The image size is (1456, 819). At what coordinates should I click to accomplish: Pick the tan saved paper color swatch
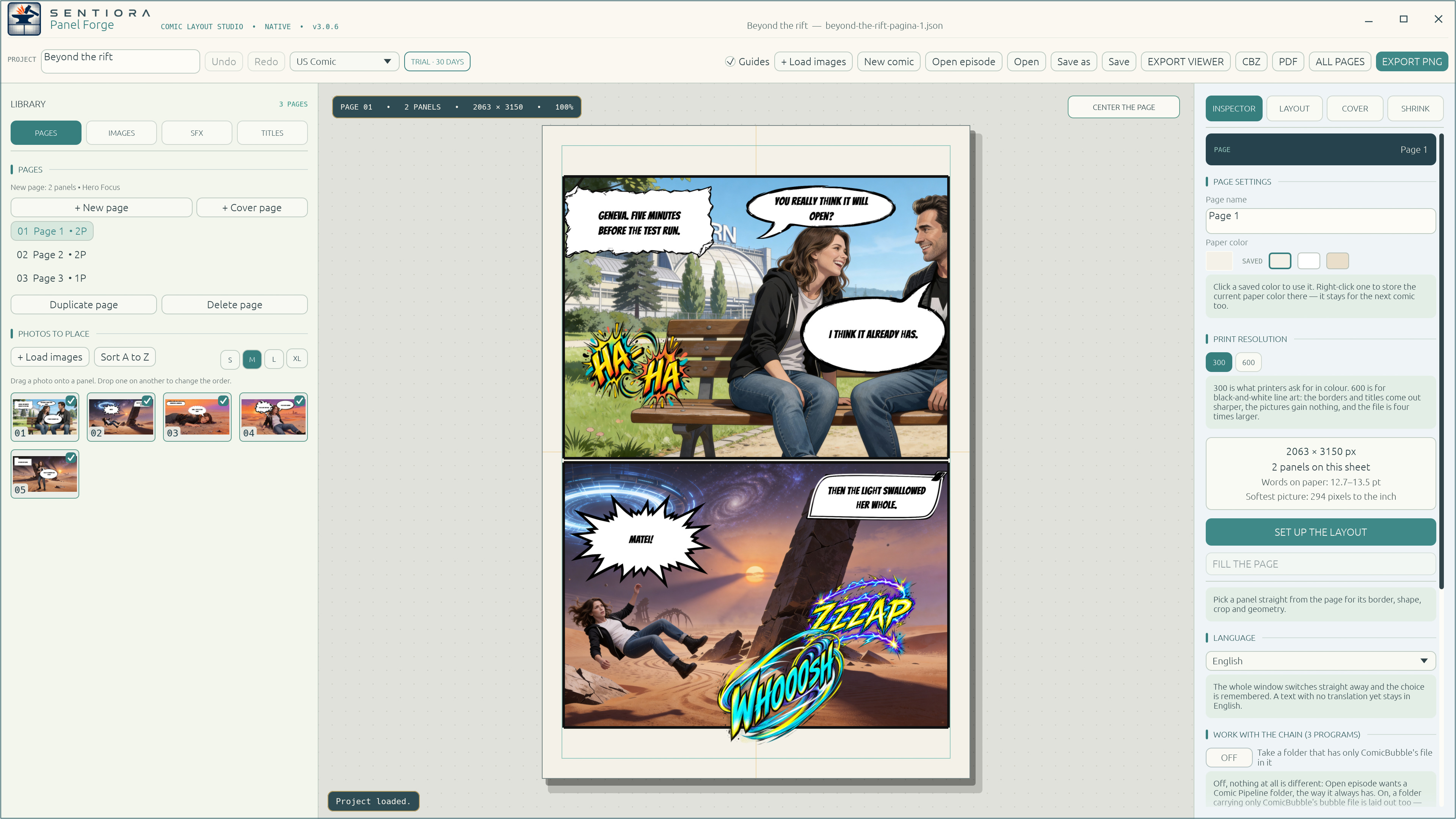click(x=1337, y=260)
